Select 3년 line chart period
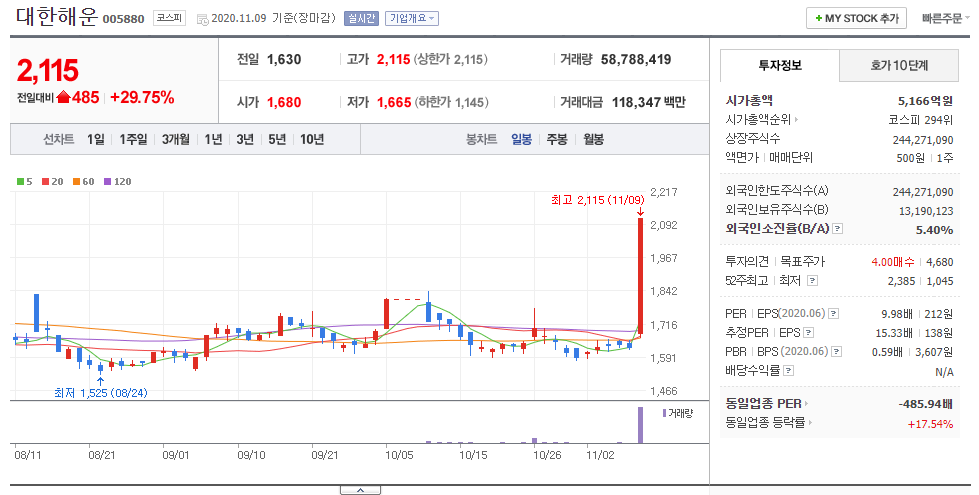Viewport: 979px width, 495px height. (x=245, y=139)
